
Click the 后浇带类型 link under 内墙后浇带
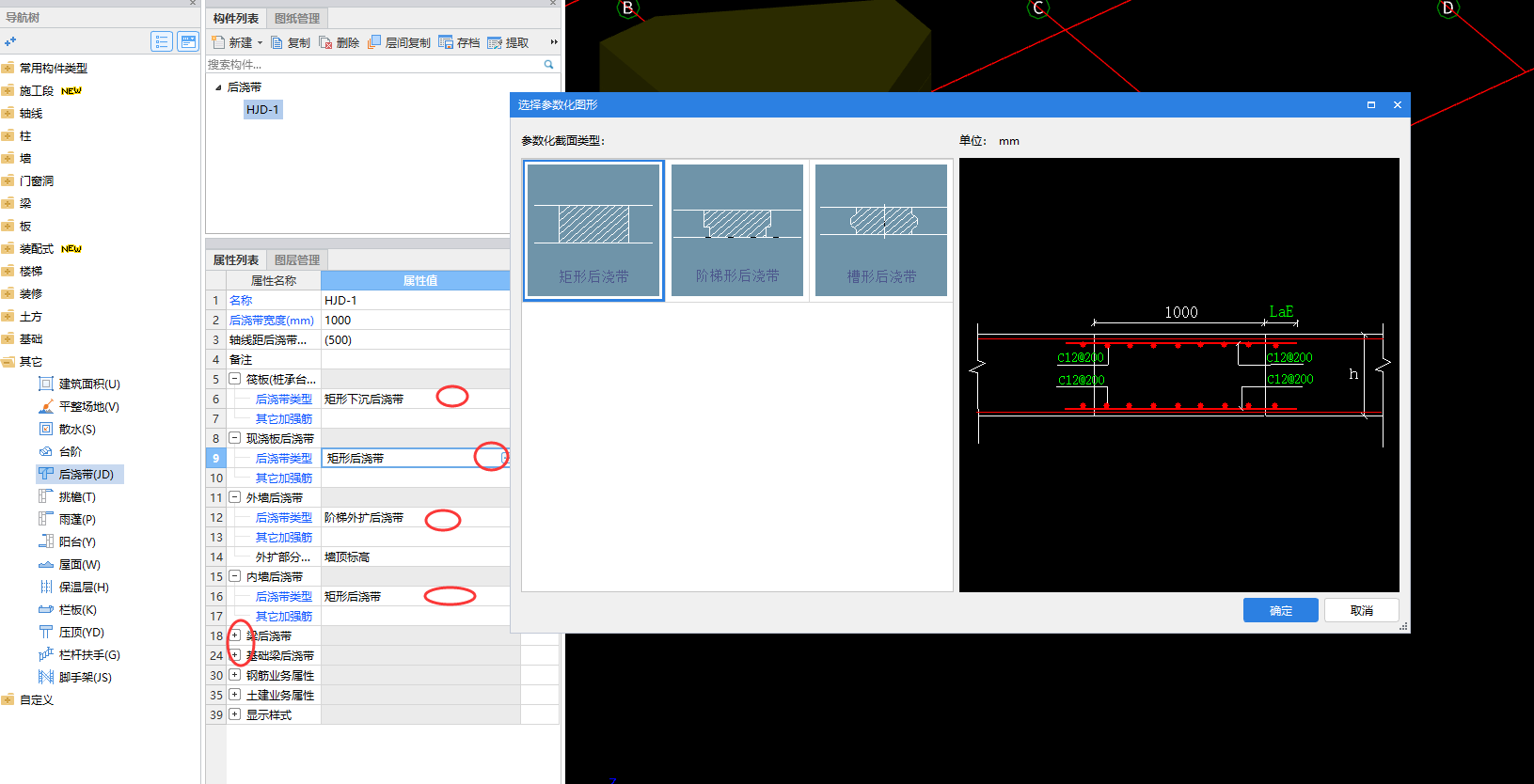(x=284, y=596)
